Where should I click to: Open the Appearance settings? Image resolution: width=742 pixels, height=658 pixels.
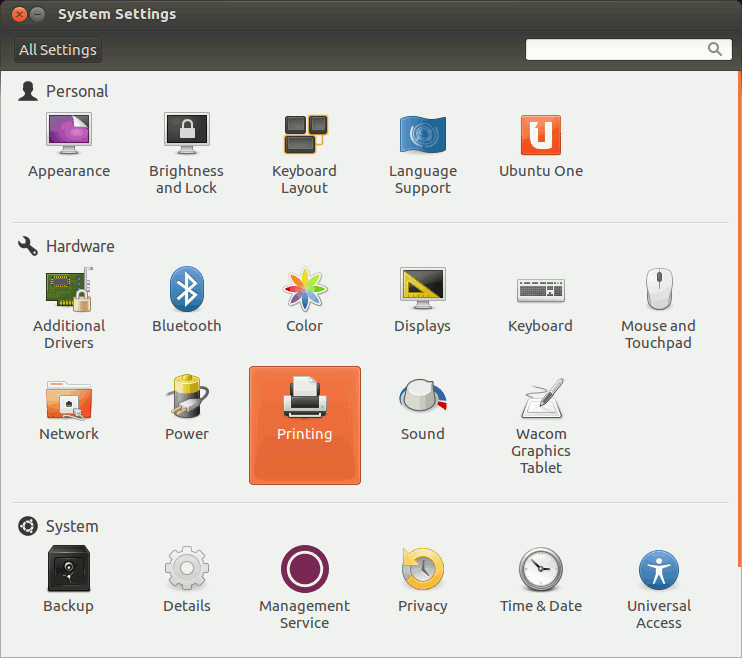coord(68,135)
